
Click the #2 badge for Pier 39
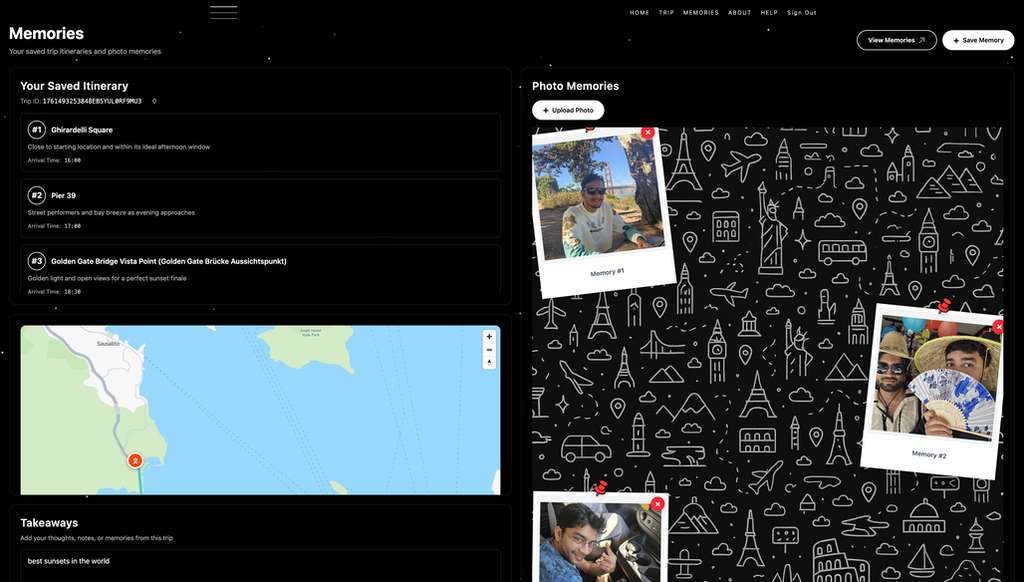tap(37, 195)
